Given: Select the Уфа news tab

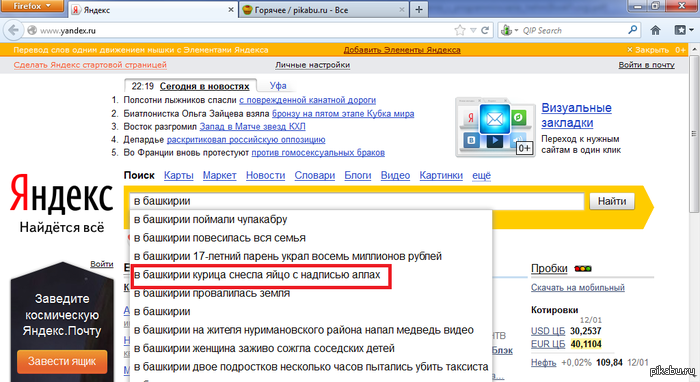Looking at the screenshot, I should (278, 86).
